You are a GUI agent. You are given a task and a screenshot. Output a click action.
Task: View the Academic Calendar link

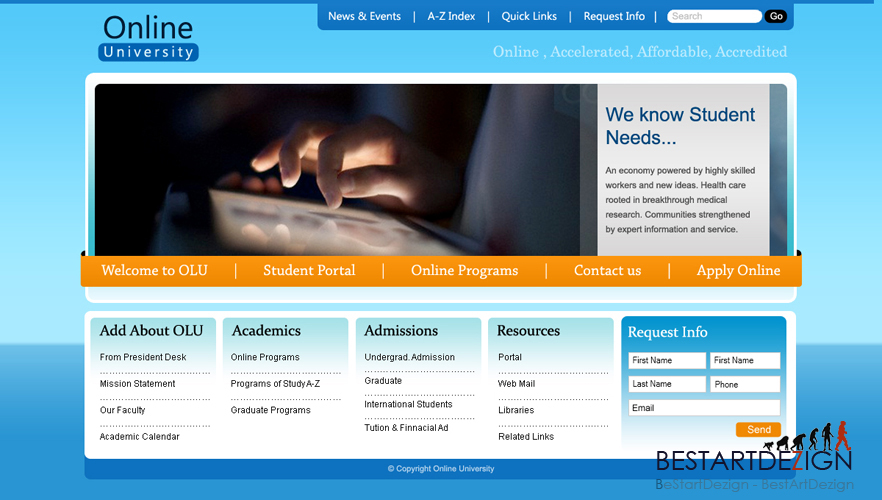139,437
